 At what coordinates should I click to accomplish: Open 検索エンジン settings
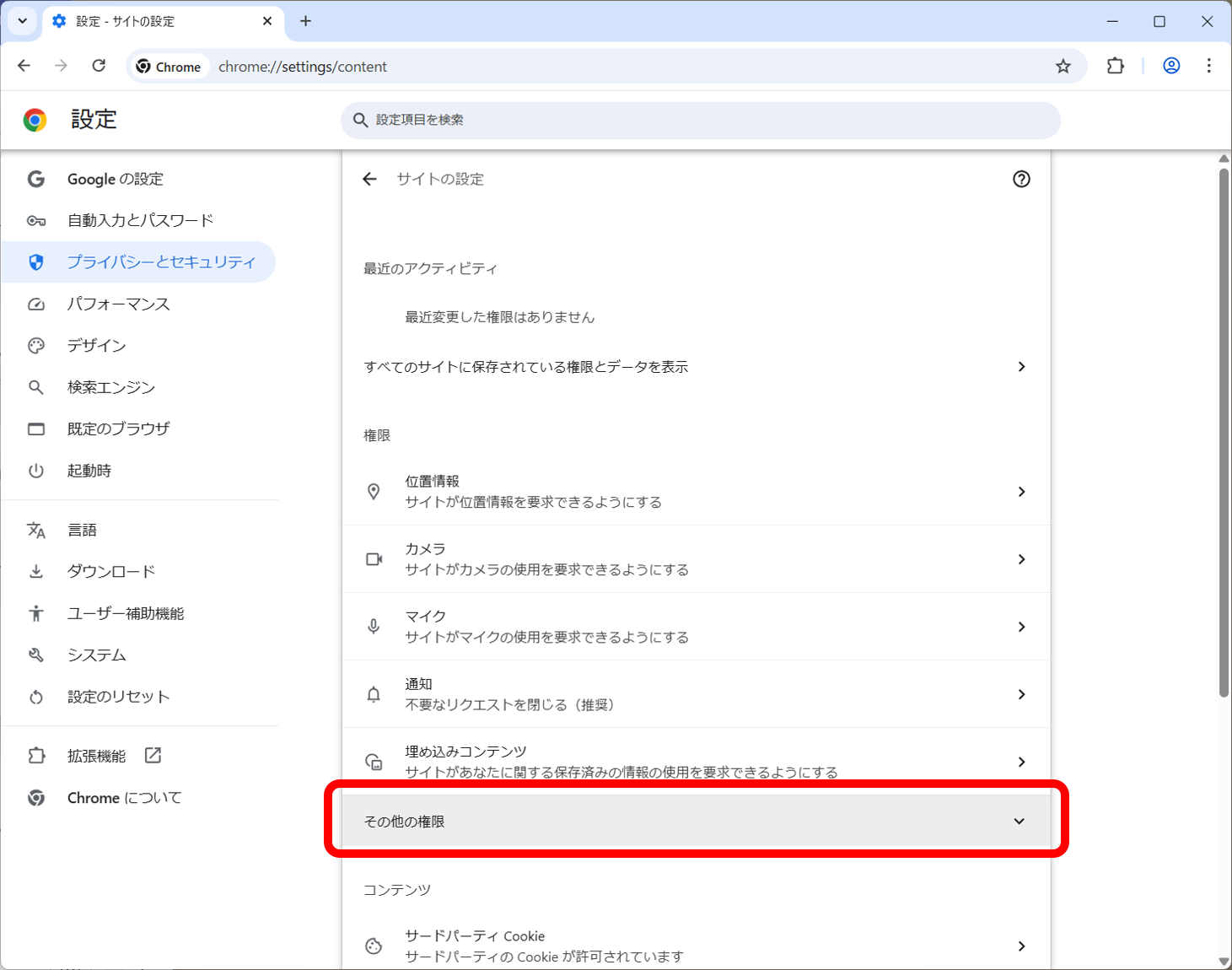[x=139, y=387]
